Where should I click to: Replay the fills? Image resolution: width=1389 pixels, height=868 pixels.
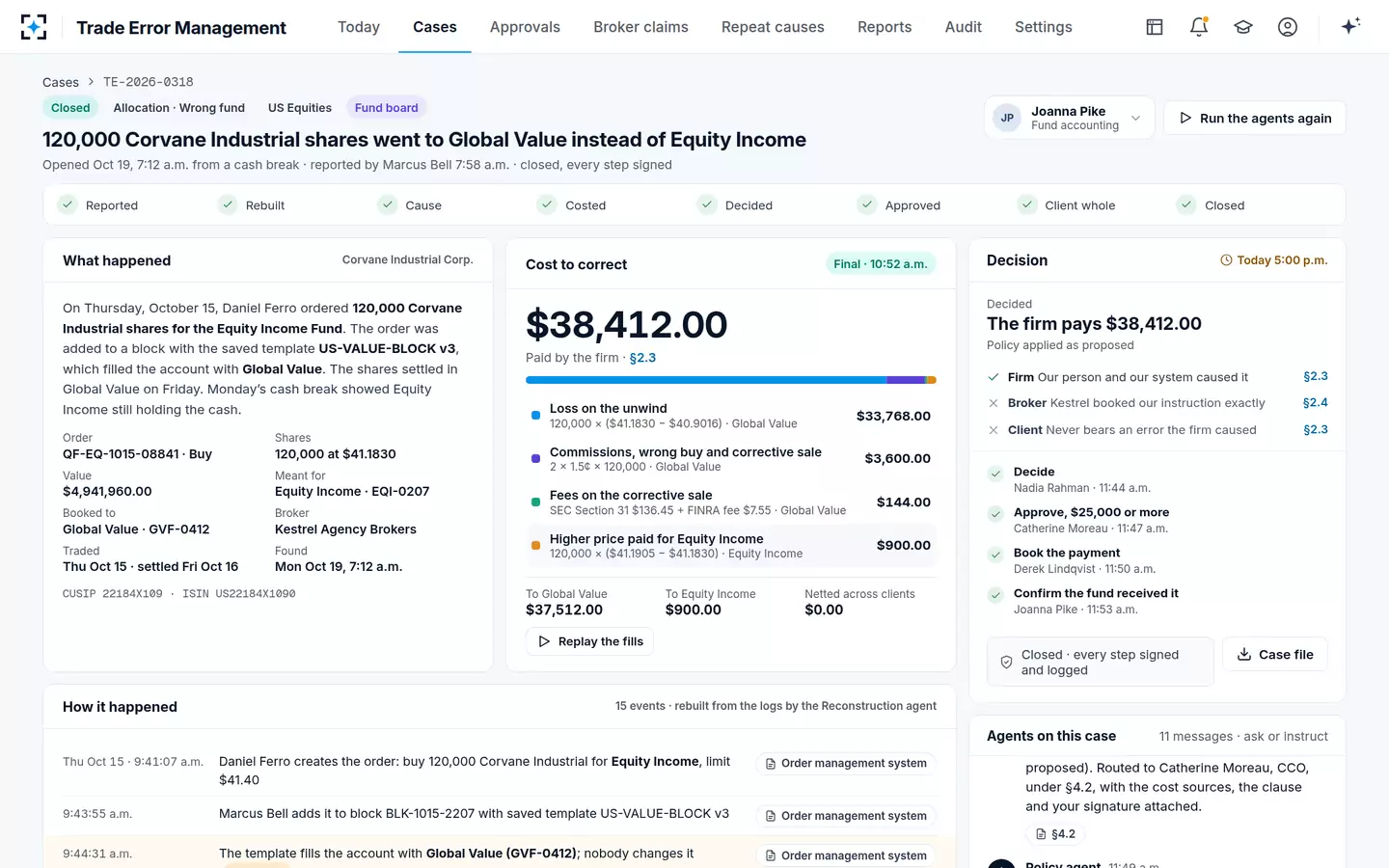(590, 641)
